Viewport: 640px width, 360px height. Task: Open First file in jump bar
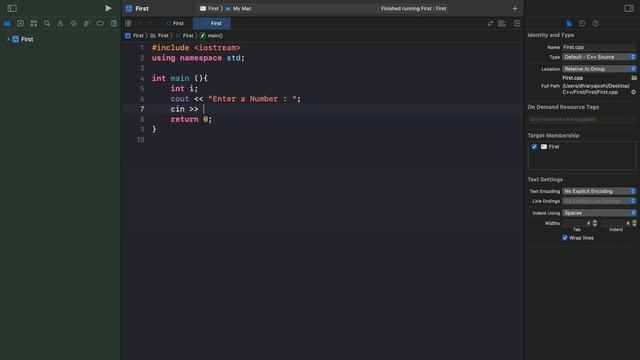click(x=184, y=36)
